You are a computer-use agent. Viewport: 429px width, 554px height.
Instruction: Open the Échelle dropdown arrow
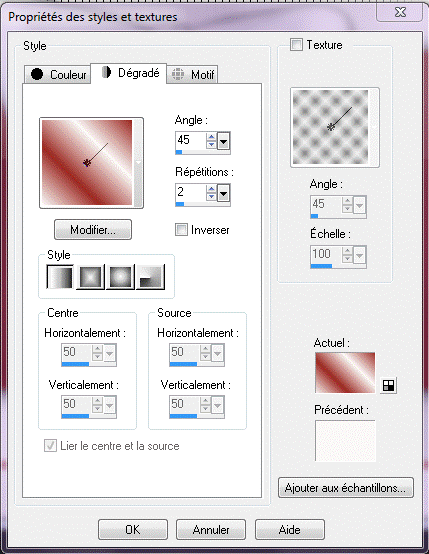coord(359,255)
